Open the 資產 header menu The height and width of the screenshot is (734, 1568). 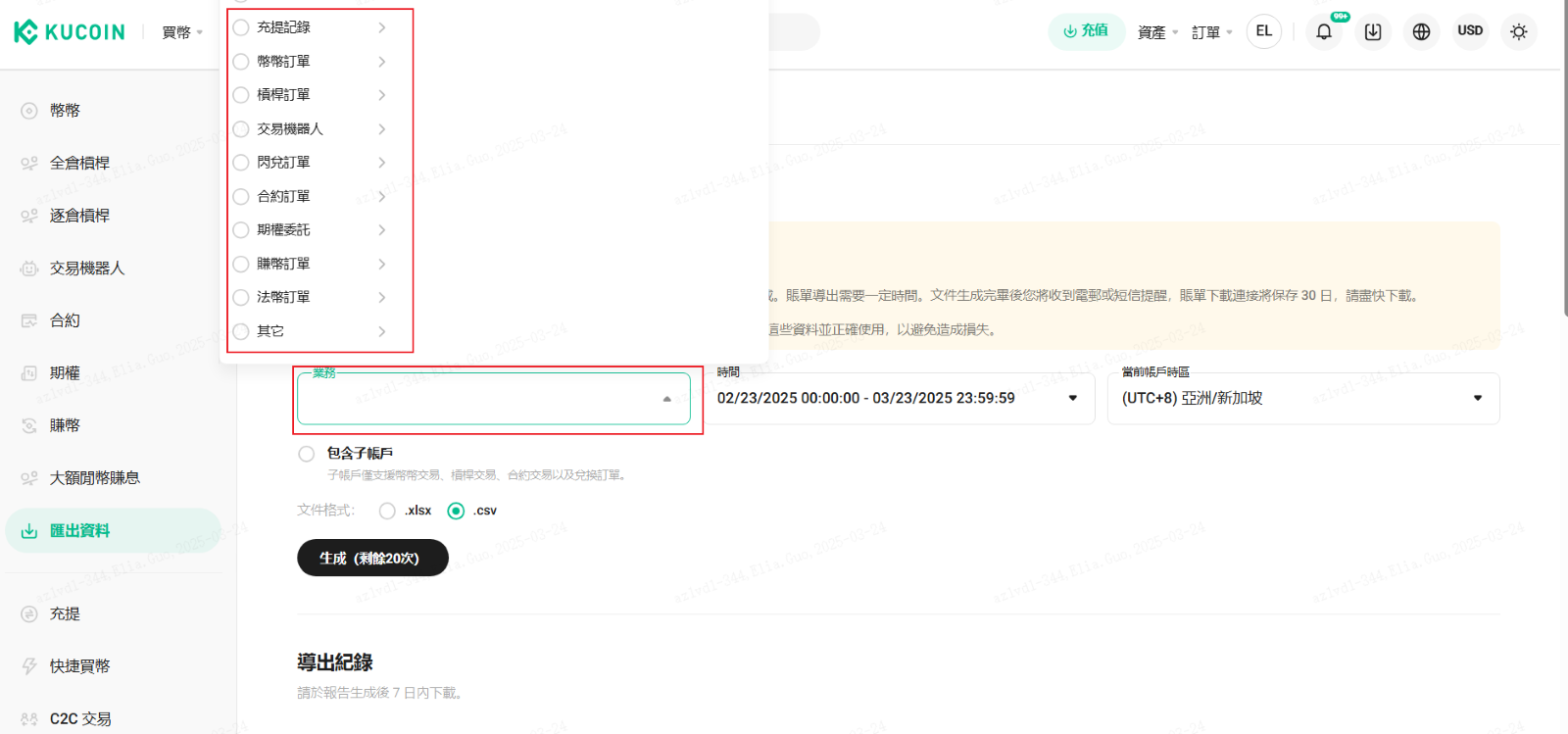1157,32
